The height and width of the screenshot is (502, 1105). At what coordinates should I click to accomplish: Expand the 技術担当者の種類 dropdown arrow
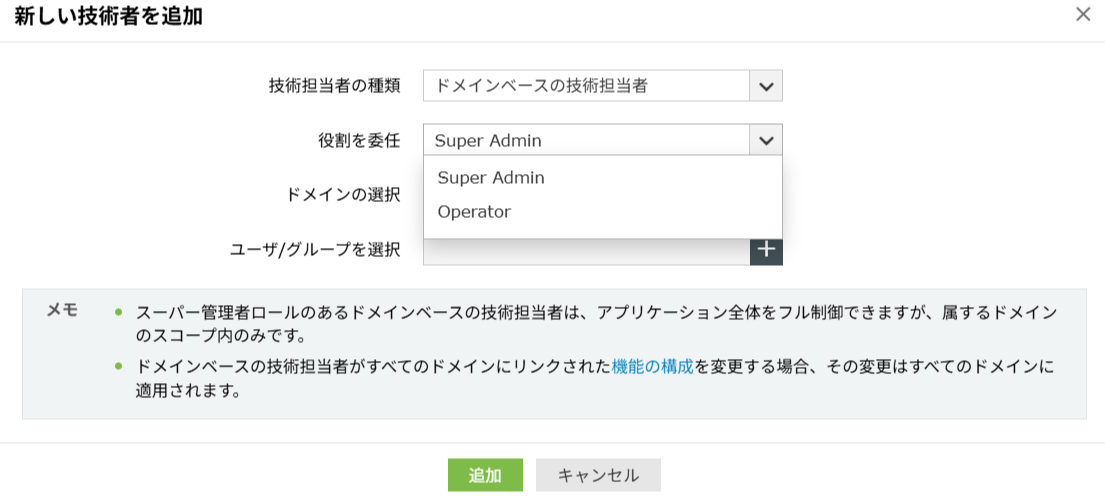766,86
